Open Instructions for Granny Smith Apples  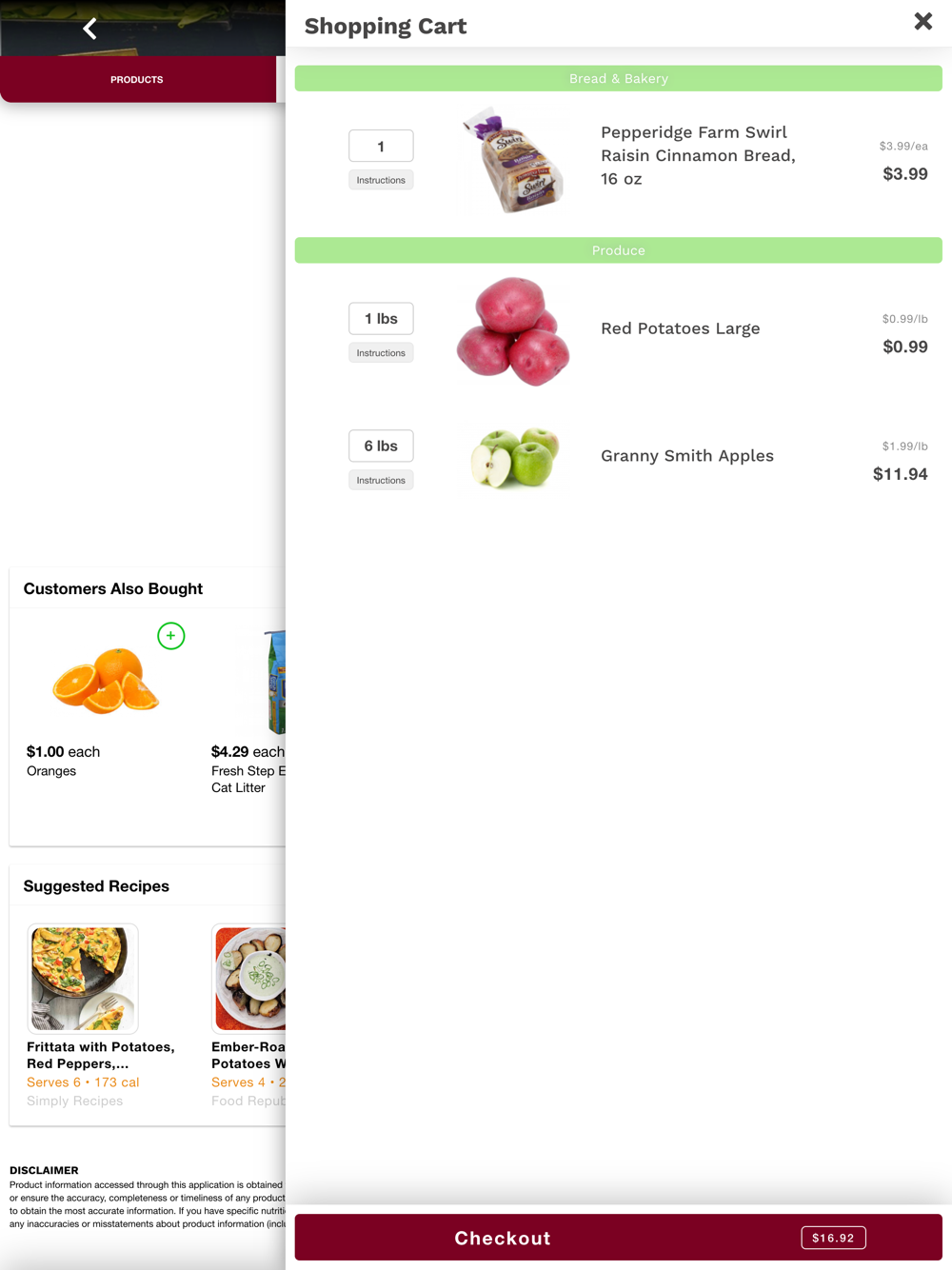tap(381, 481)
